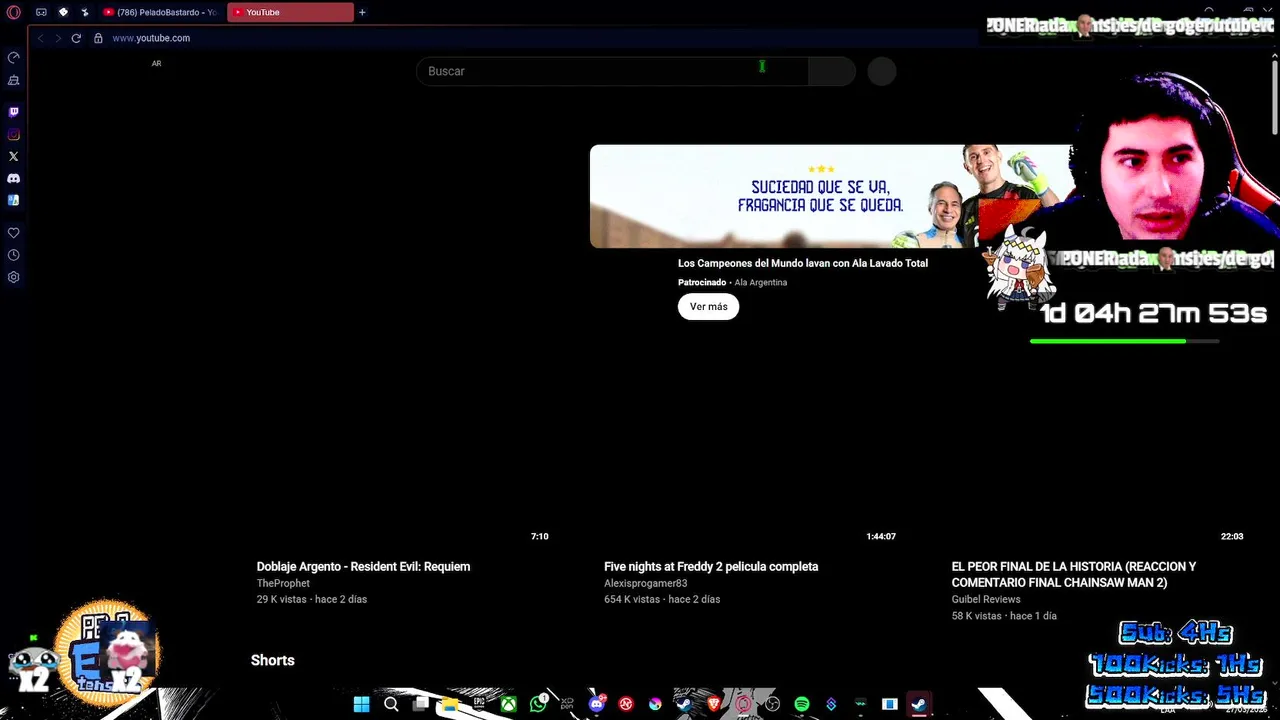Open the Opera GX menu logo

14,12
